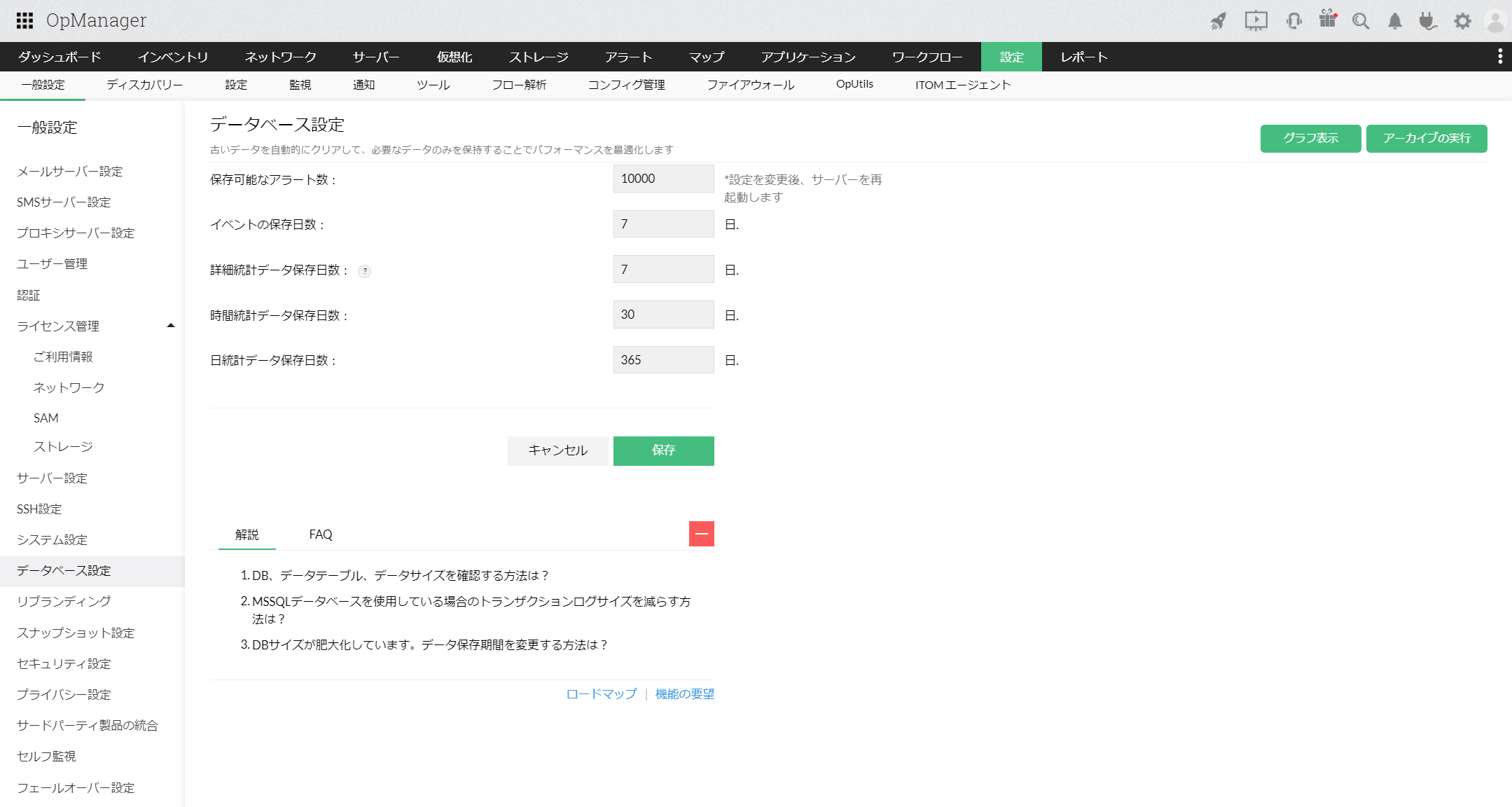Focus the 保存可能なアラート数 input field
1512x807 pixels.
(x=663, y=179)
